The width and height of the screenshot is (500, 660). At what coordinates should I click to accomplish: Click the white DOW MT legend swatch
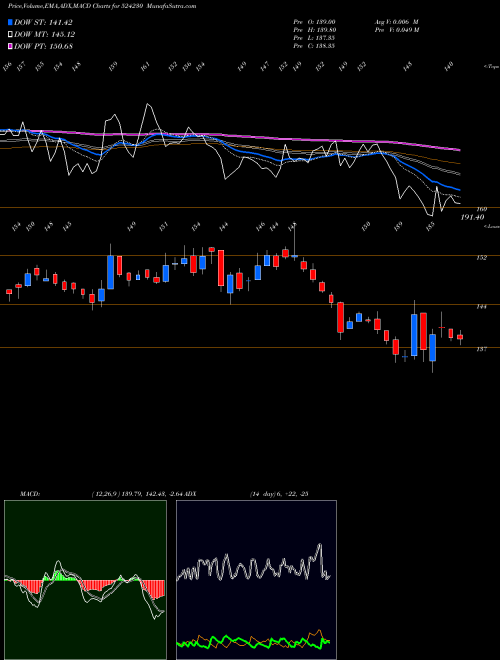click(x=11, y=34)
